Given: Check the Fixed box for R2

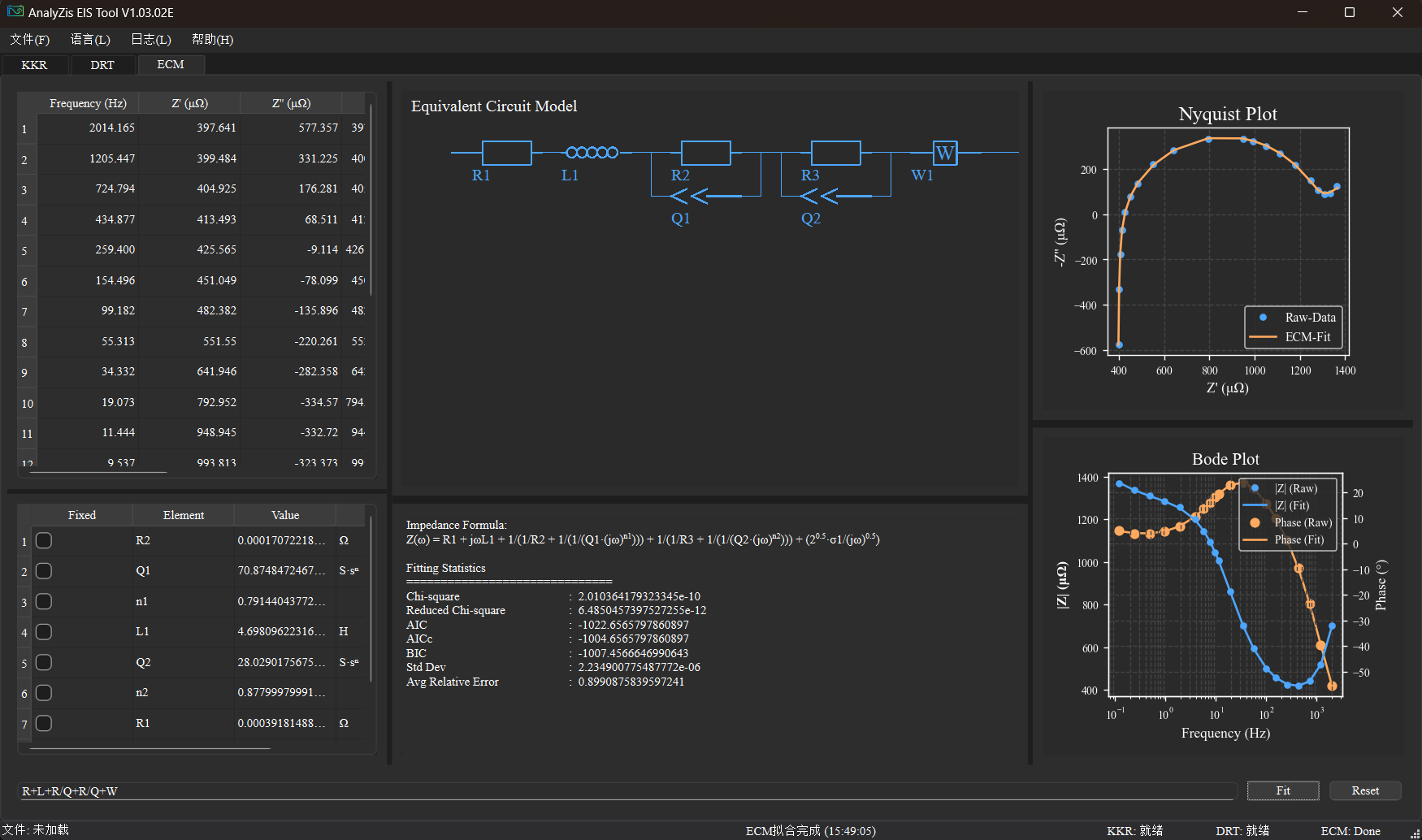Looking at the screenshot, I should [x=44, y=541].
